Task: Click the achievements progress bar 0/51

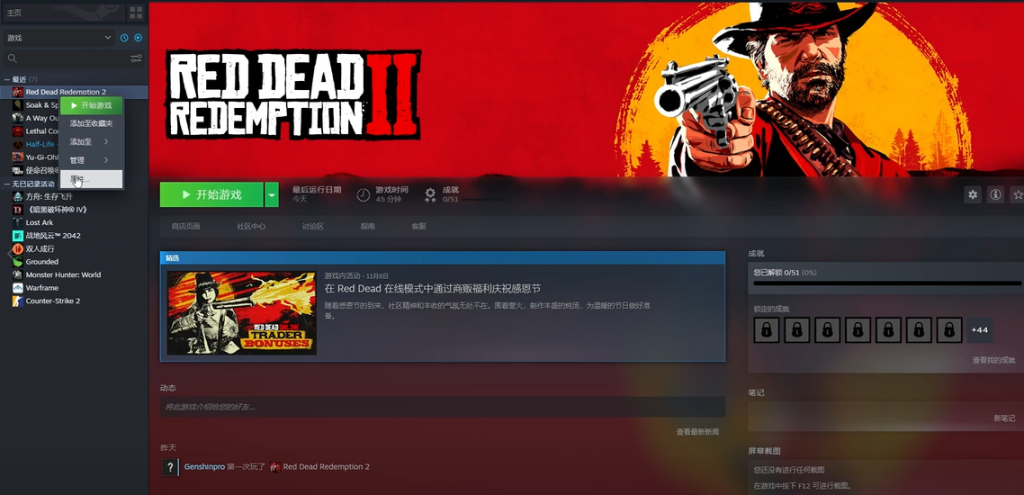Action: pos(887,283)
